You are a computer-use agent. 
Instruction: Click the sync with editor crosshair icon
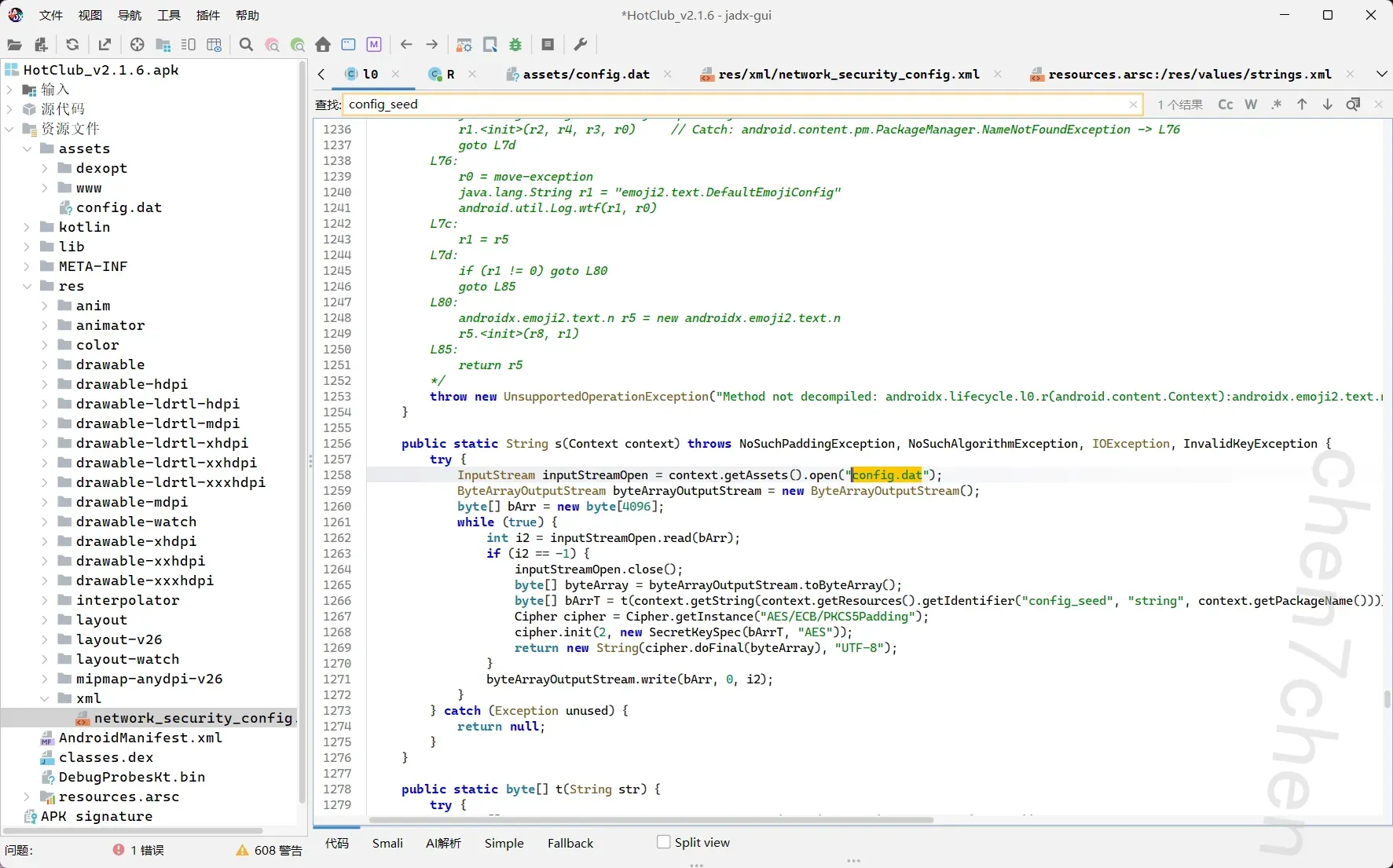coord(137,45)
